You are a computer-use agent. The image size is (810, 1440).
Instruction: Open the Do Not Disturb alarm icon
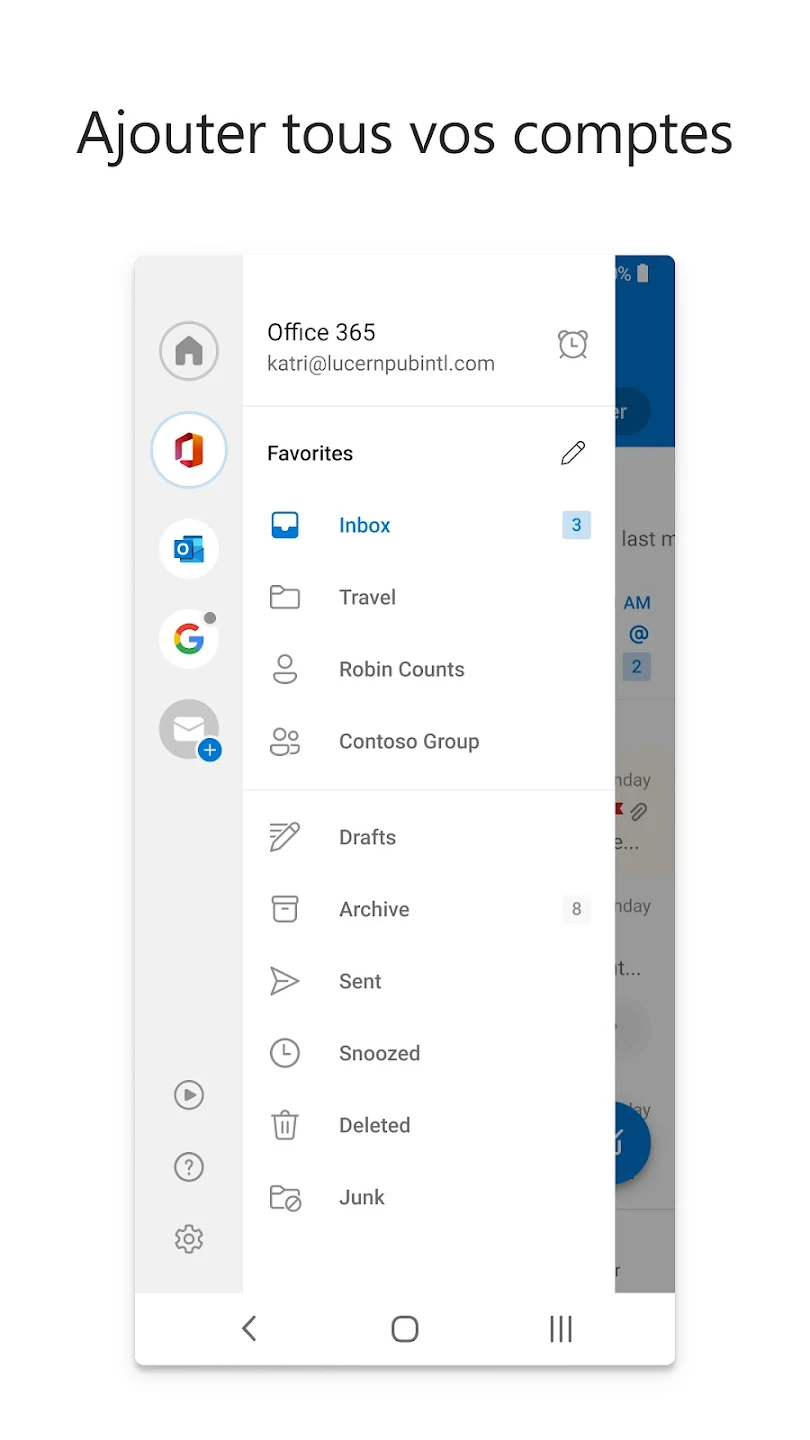pyautogui.click(x=572, y=344)
